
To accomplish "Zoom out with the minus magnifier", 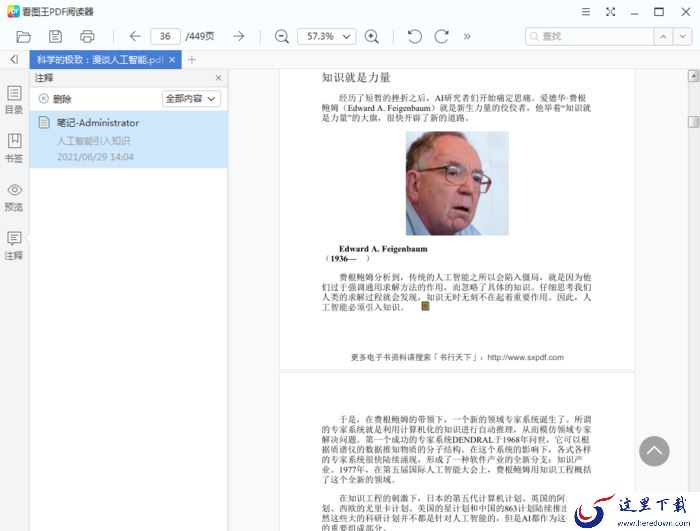I will (x=282, y=37).
